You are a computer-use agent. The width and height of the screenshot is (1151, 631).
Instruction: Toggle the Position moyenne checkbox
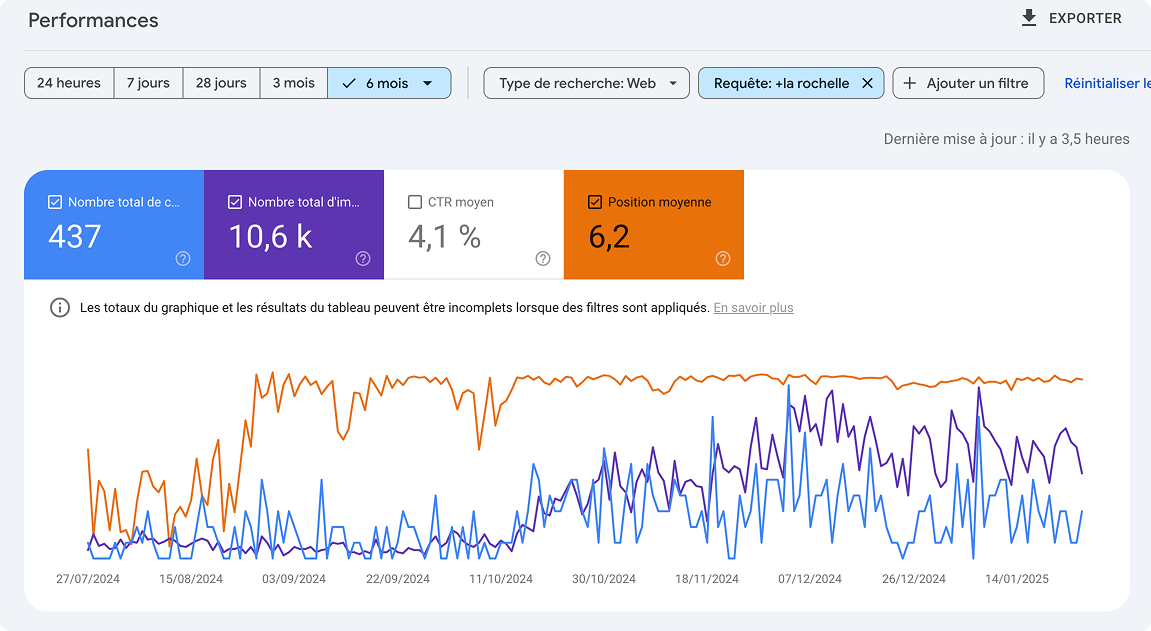click(595, 202)
